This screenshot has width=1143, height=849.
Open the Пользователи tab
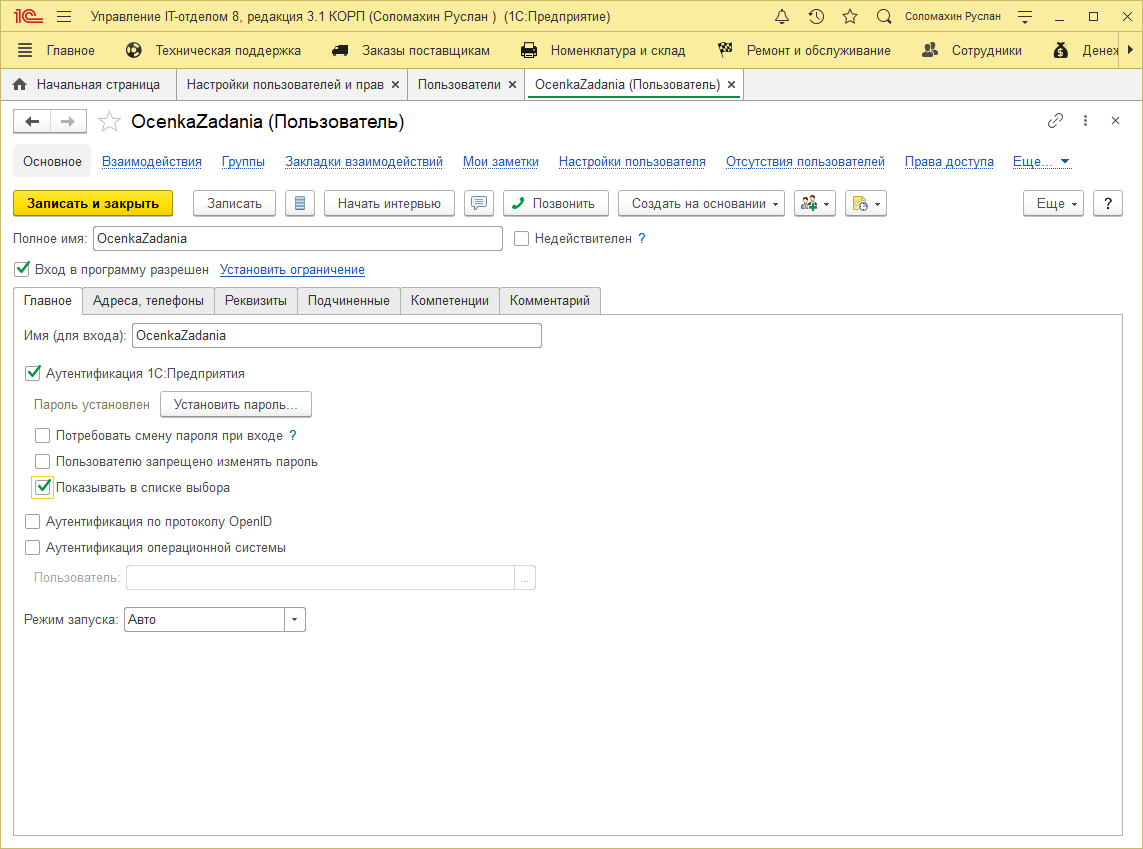click(x=459, y=85)
